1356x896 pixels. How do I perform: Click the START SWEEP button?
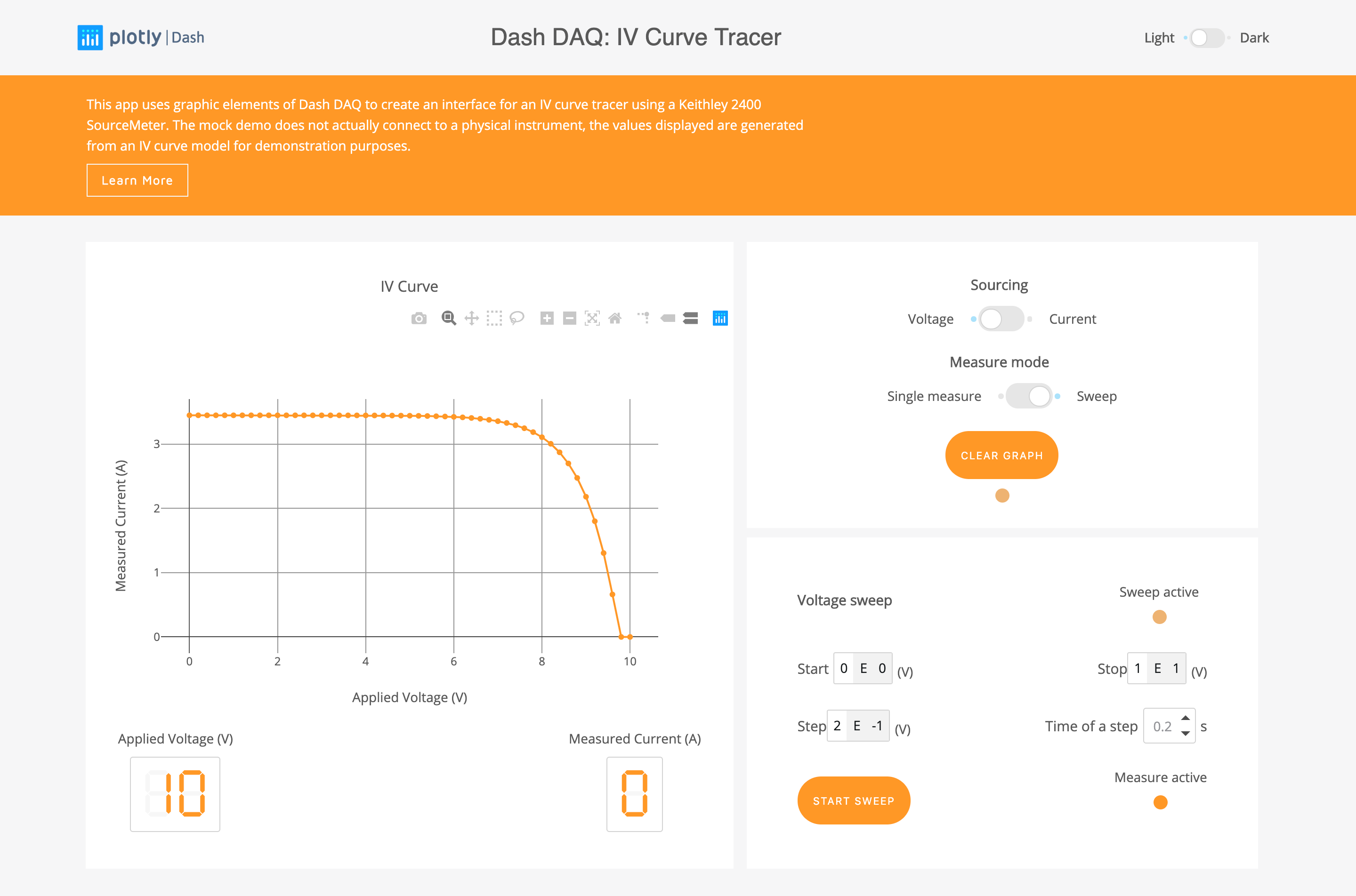(854, 800)
